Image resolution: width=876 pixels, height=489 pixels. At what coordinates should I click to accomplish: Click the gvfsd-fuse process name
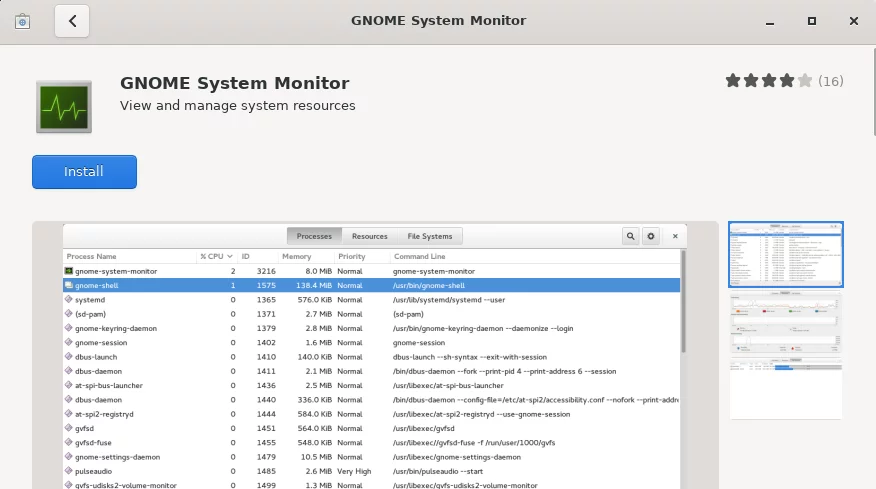pos(93,443)
